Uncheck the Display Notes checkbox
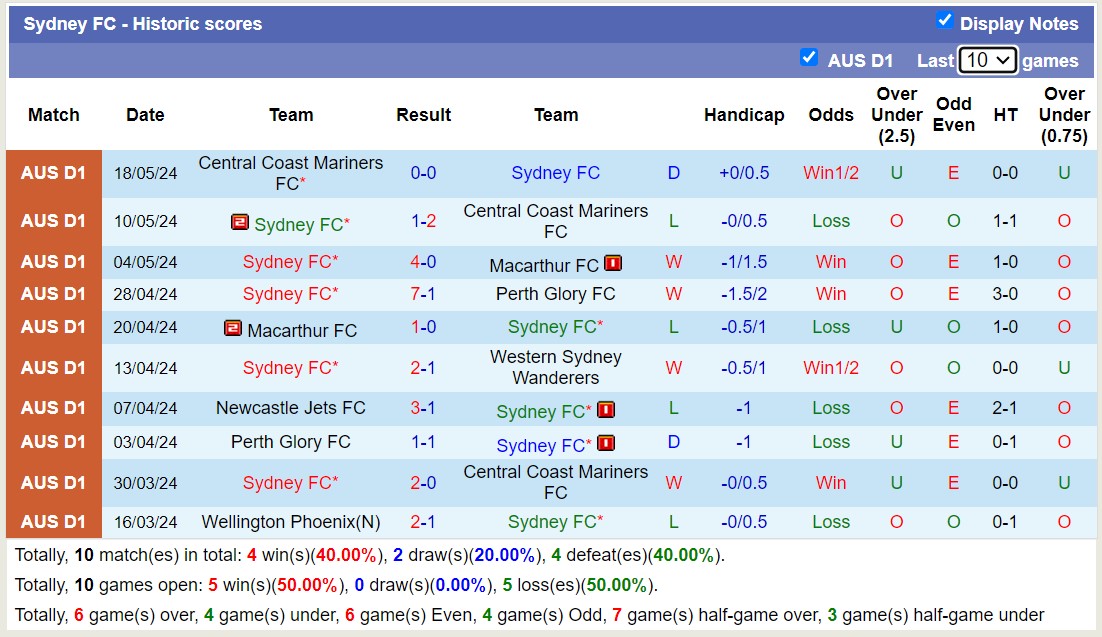The image size is (1102, 637). click(x=942, y=19)
